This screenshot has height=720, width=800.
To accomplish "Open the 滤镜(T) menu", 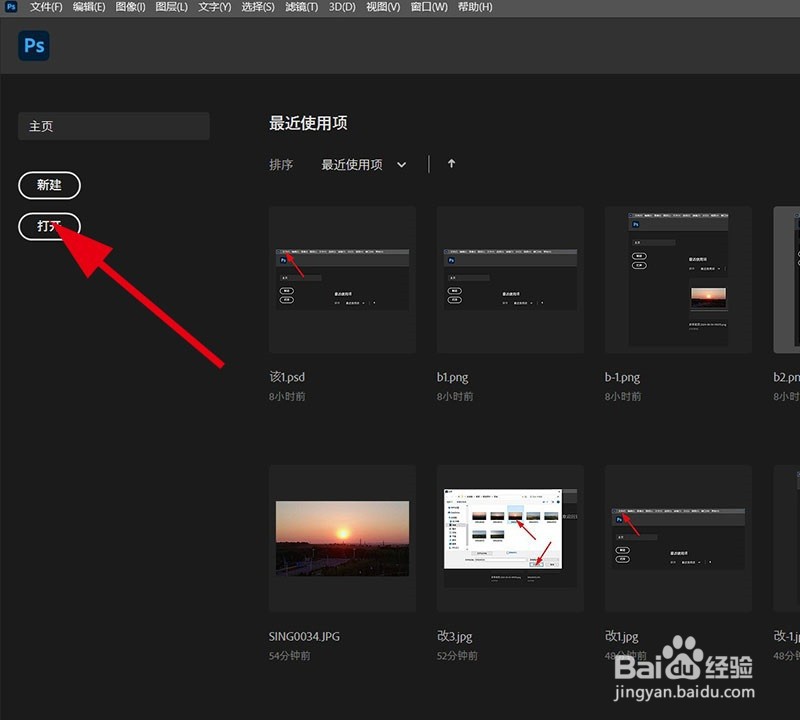I will click(301, 7).
